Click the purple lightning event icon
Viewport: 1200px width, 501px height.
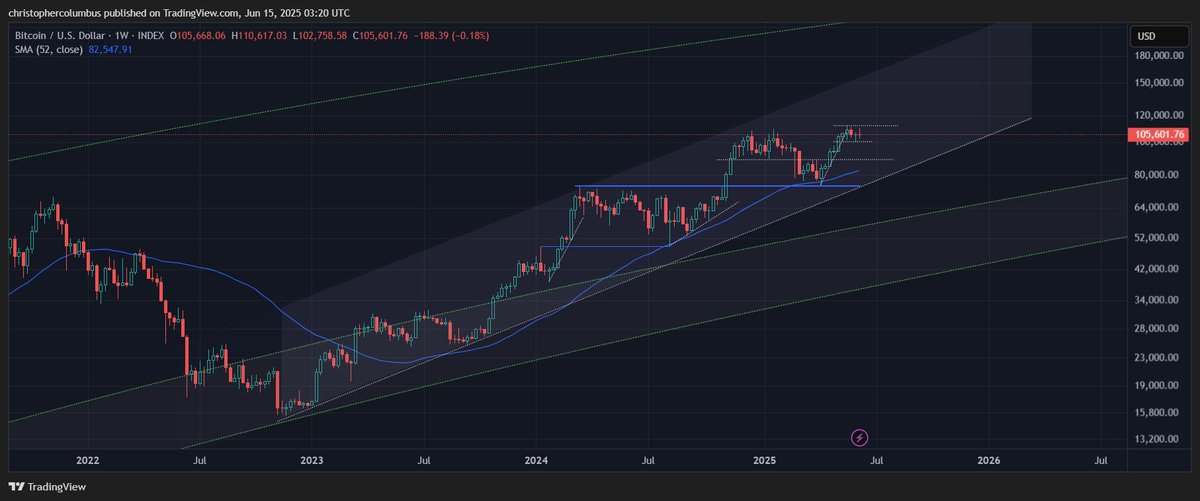coord(859,437)
